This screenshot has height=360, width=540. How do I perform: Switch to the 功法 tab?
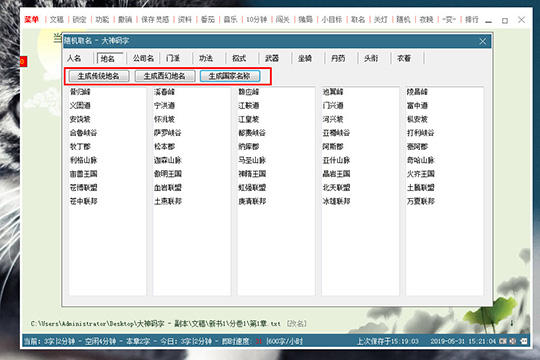[x=206, y=58]
